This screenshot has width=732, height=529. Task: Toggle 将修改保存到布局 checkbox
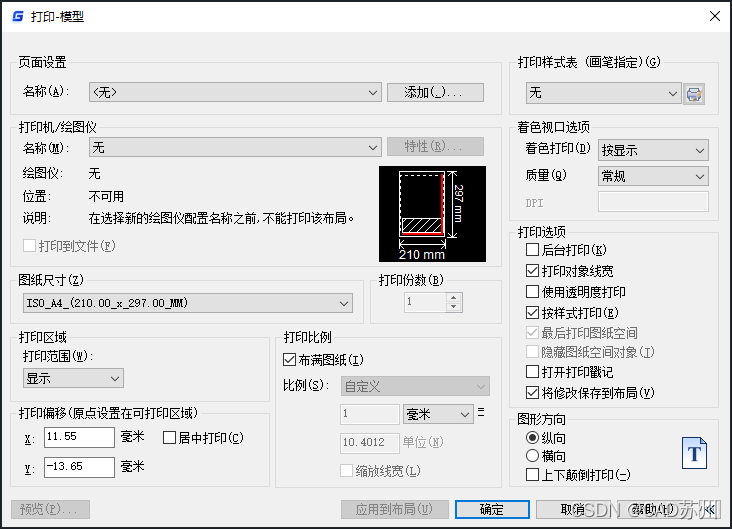tap(532, 393)
